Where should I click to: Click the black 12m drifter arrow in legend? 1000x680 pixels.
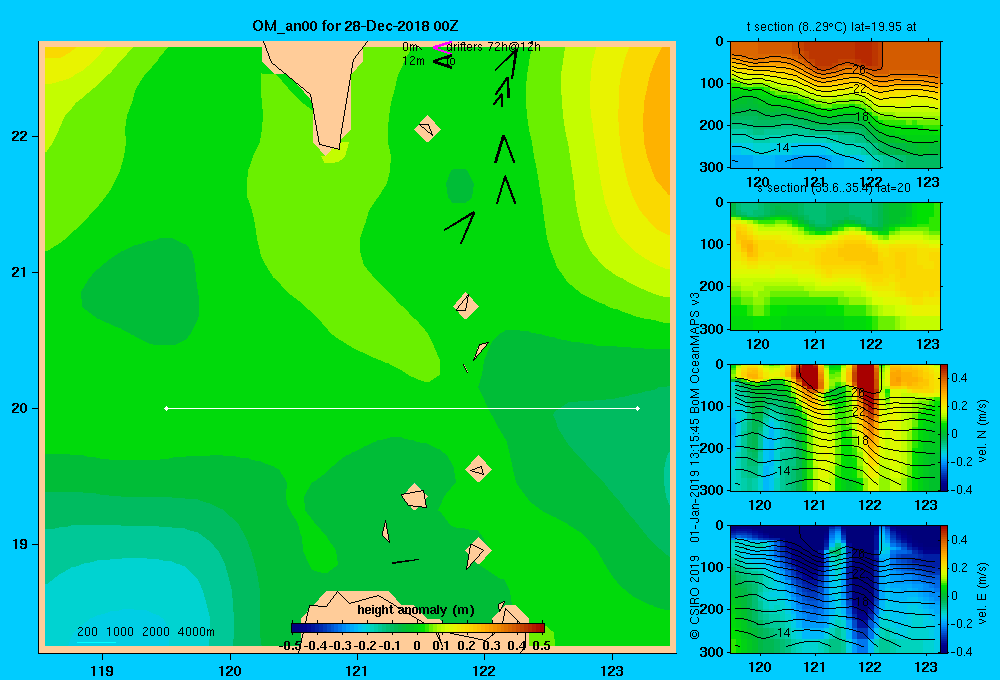tap(442, 61)
